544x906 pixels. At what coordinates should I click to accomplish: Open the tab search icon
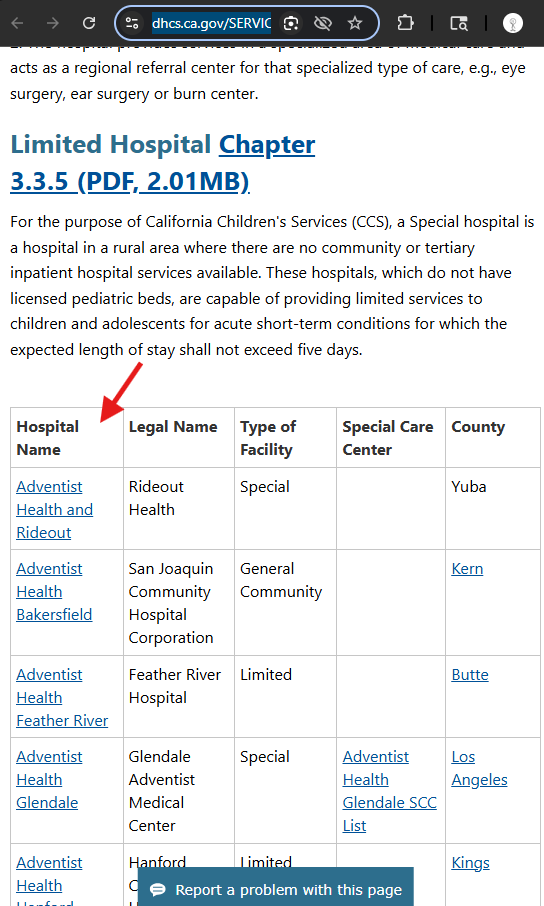tap(459, 23)
